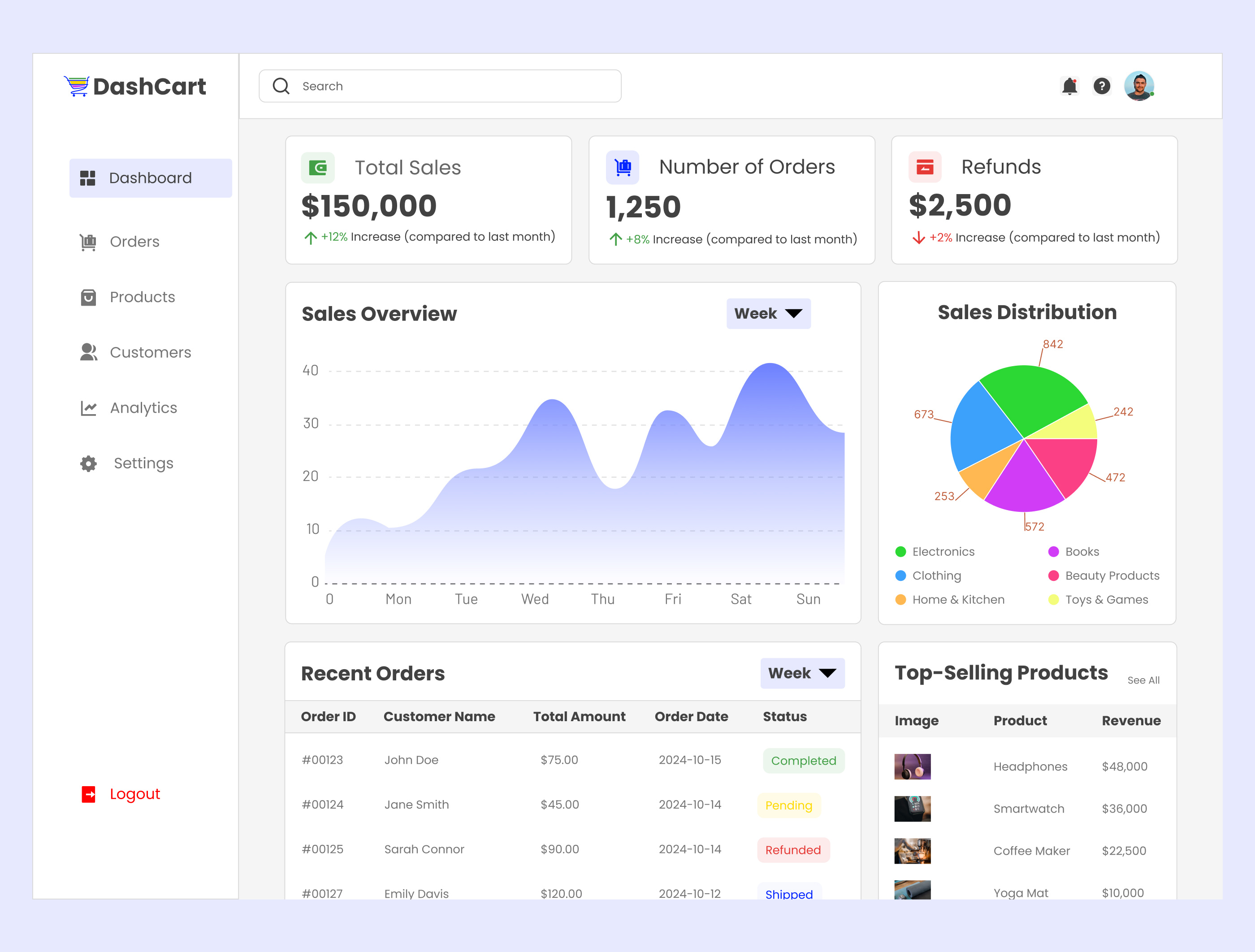Click inside the search input field
This screenshot has width=1255, height=952.
(397, 86)
